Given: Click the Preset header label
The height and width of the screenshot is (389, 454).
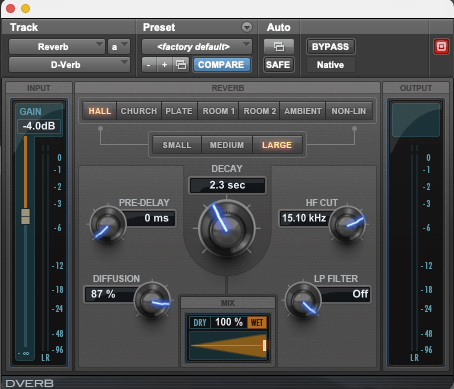Looking at the screenshot, I should point(159,27).
